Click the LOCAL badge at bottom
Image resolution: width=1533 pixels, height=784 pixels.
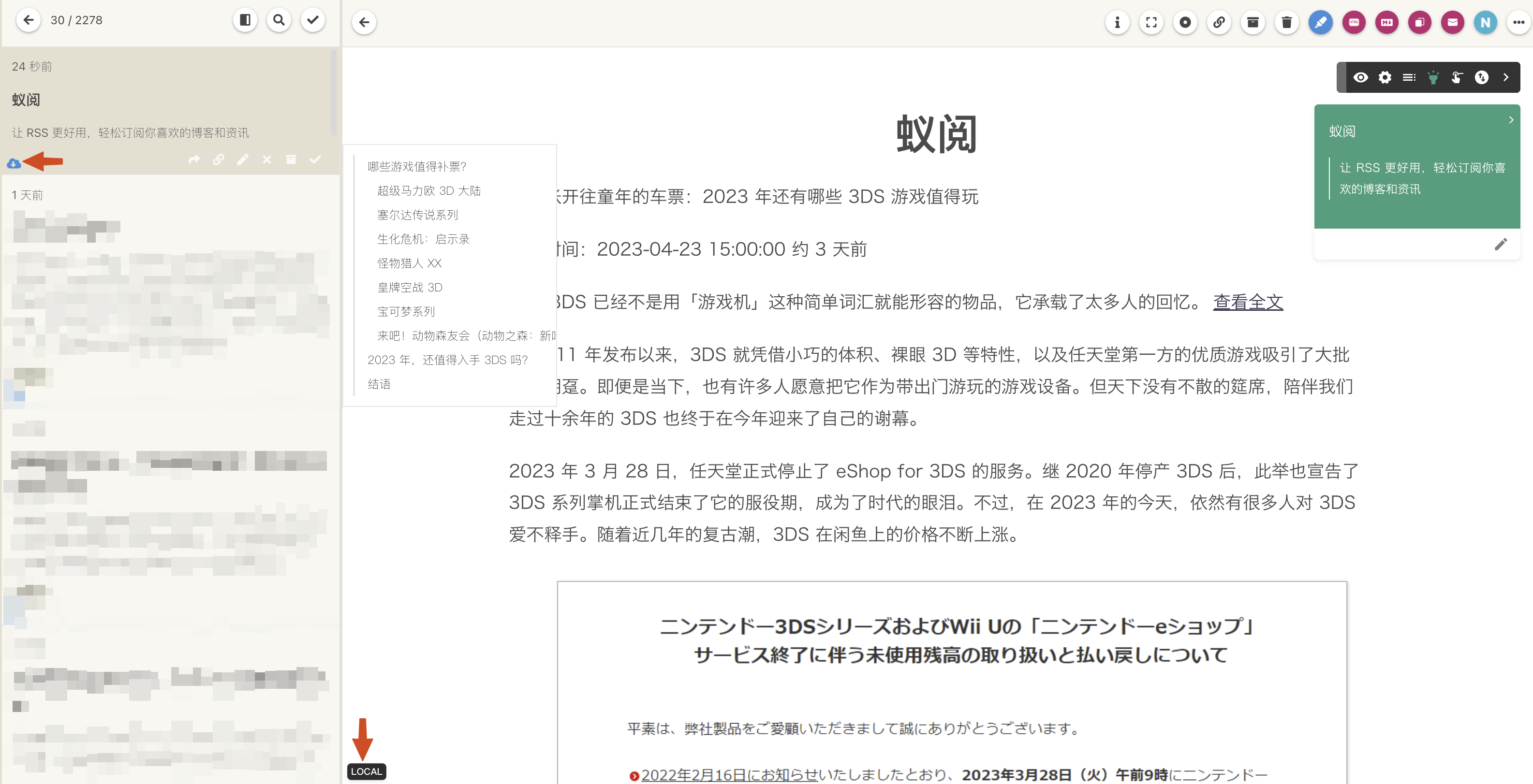pyautogui.click(x=366, y=771)
